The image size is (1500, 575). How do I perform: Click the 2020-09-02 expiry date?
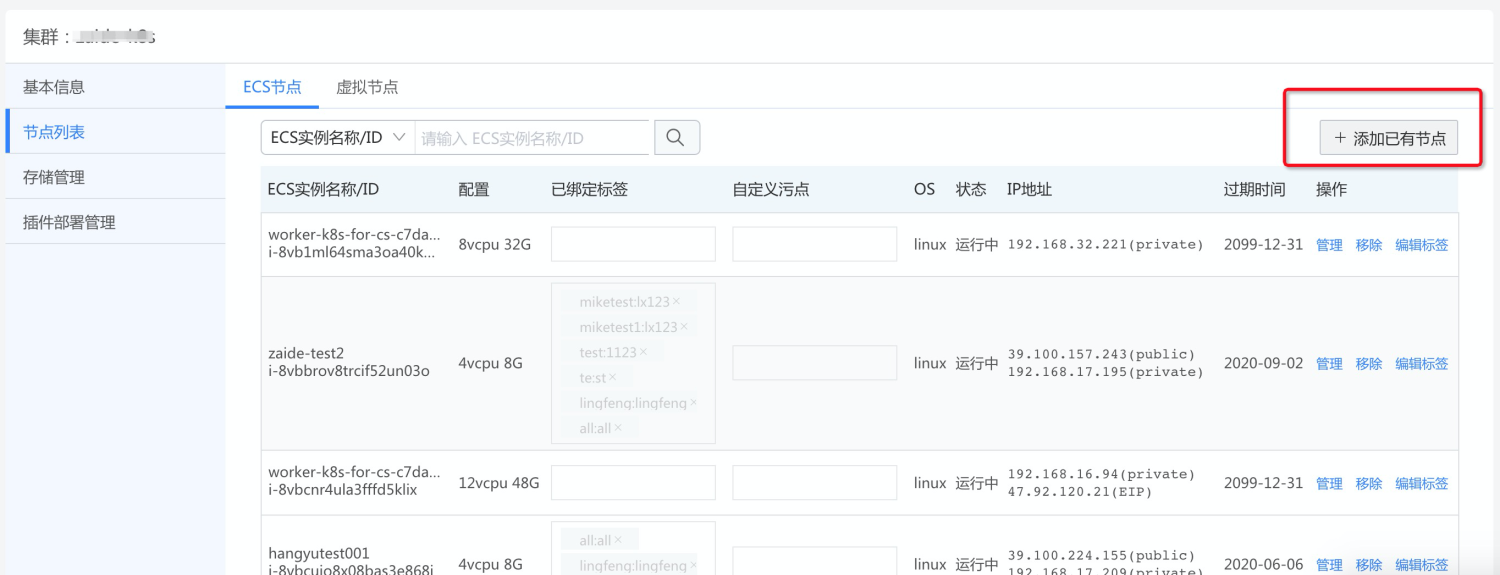pyautogui.click(x=1263, y=363)
